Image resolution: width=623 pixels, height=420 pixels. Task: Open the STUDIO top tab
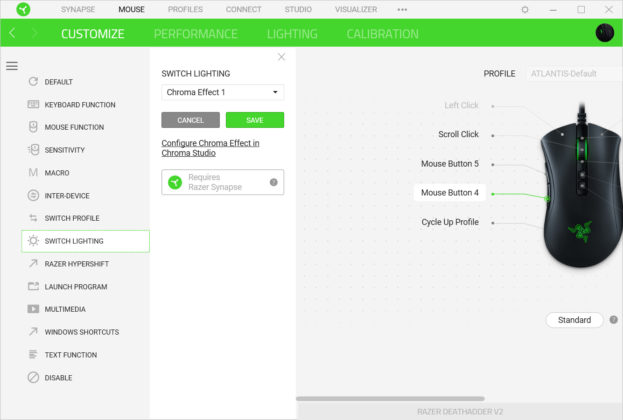(x=298, y=10)
